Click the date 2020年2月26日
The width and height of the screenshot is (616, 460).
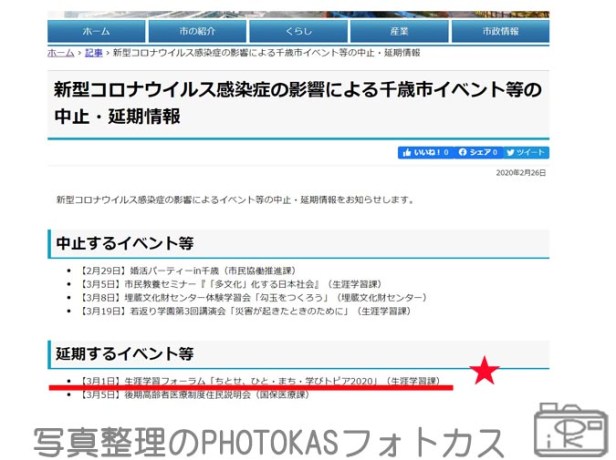[x=521, y=173]
